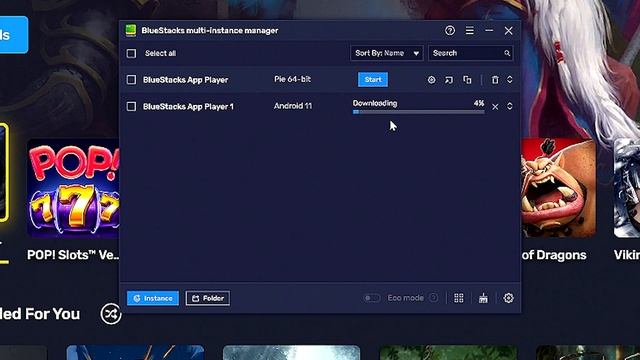Open the disk cleanup broom icon

click(x=483, y=298)
